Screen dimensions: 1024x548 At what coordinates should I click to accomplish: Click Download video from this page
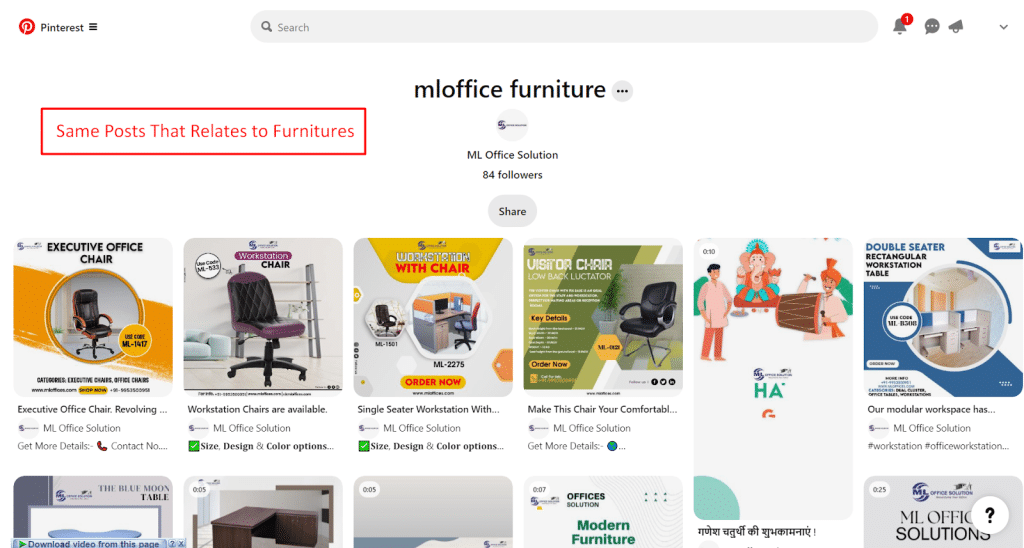92,543
